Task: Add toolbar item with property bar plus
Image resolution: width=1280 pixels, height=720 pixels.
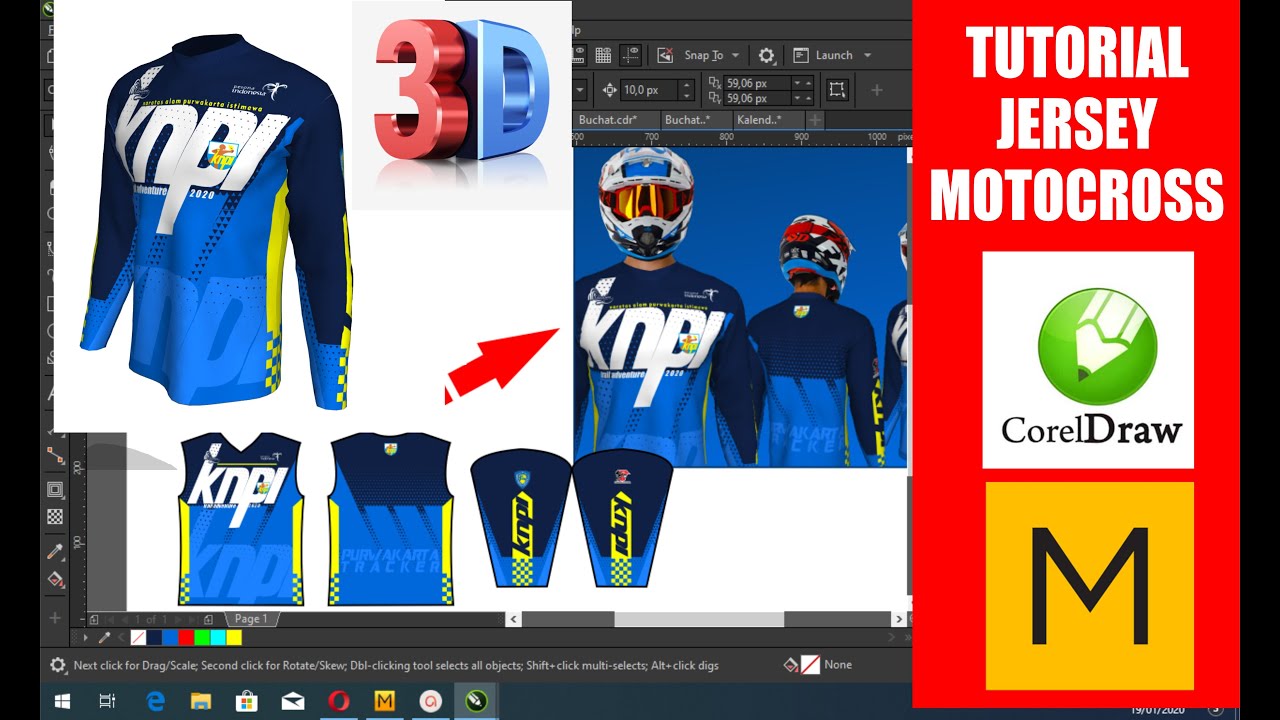Action: pos(877,90)
